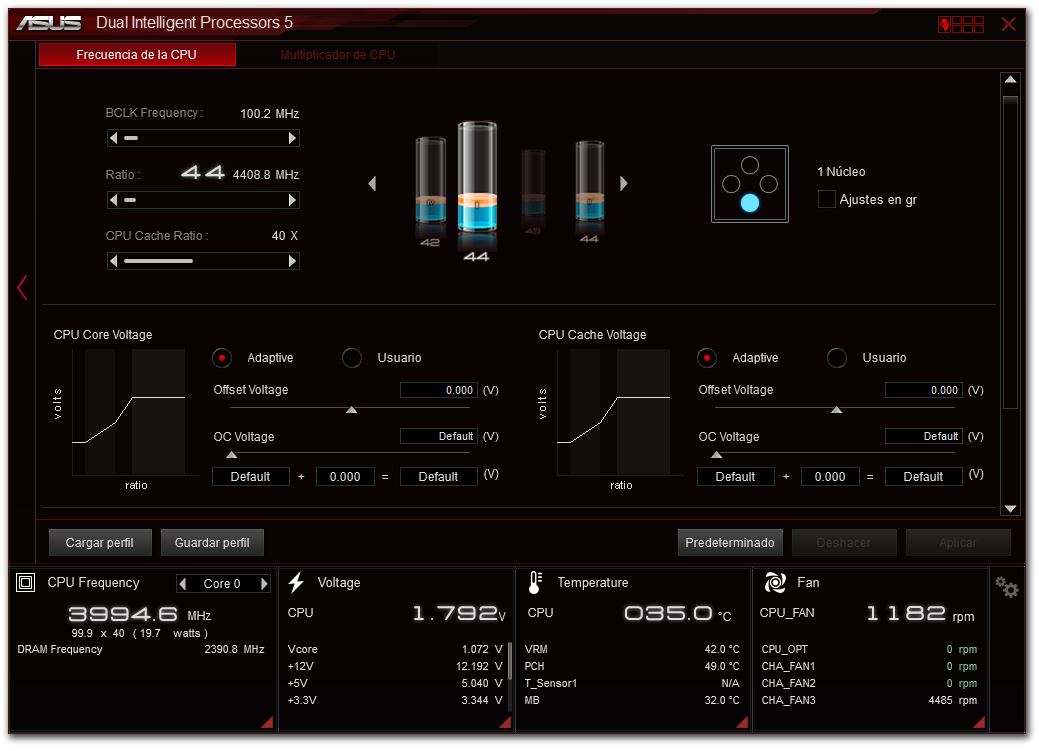Viewport: 1039px width, 751px height.
Task: Select Adaptive for CPU Core Voltage
Action: point(222,358)
